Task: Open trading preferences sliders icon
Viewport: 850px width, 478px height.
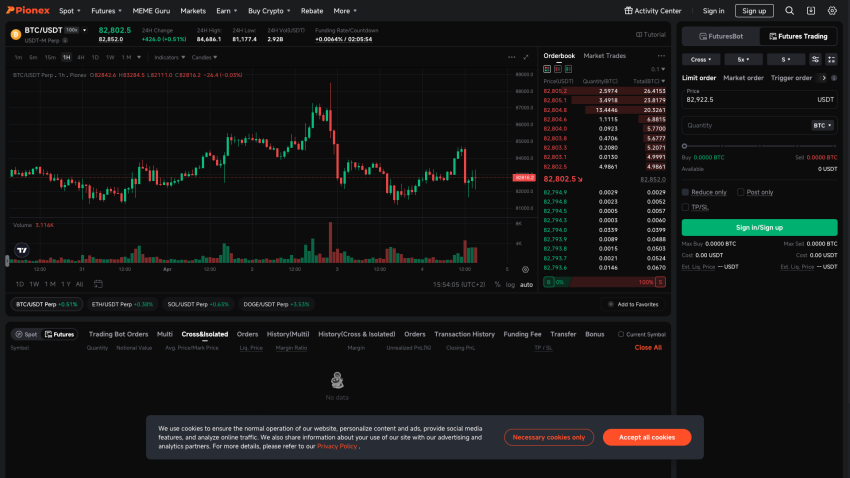Action: [815, 60]
